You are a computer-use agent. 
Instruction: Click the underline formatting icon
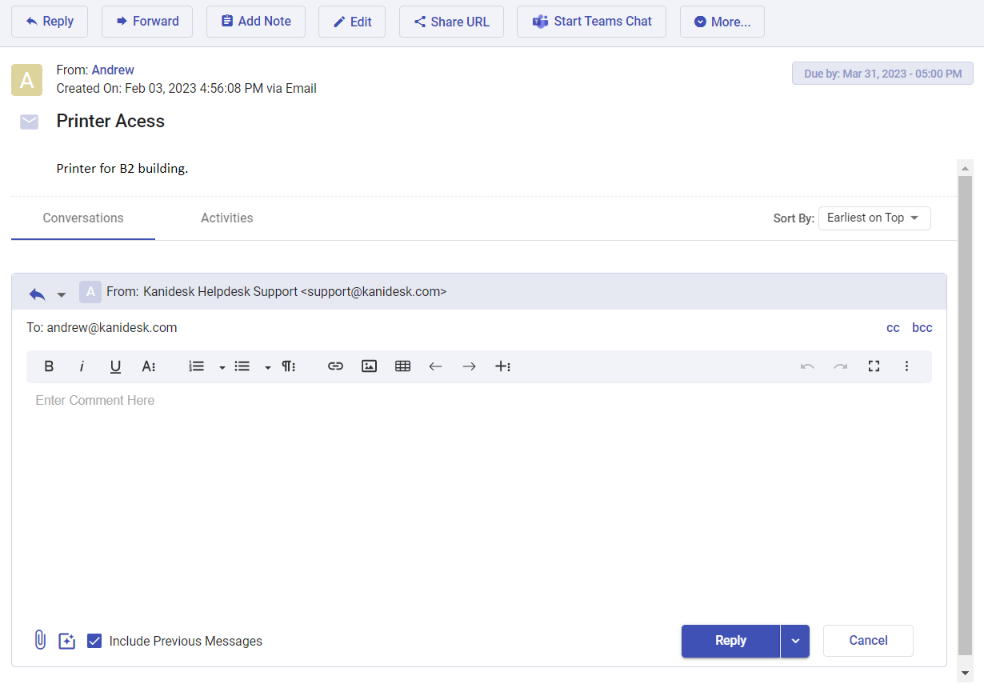coord(115,367)
